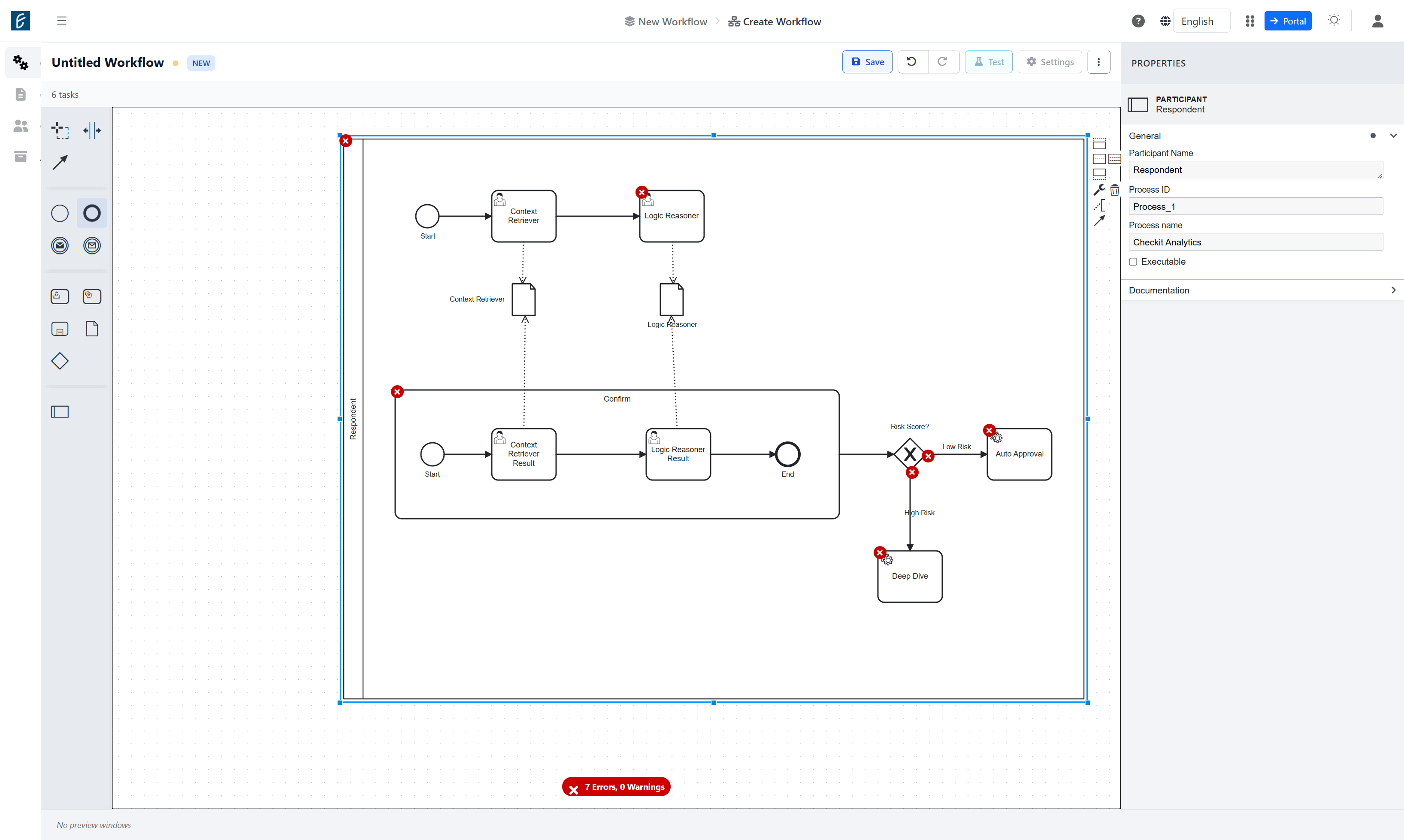Expand the Documentation section
Viewport: 1404px width, 840px height.
tap(1262, 290)
